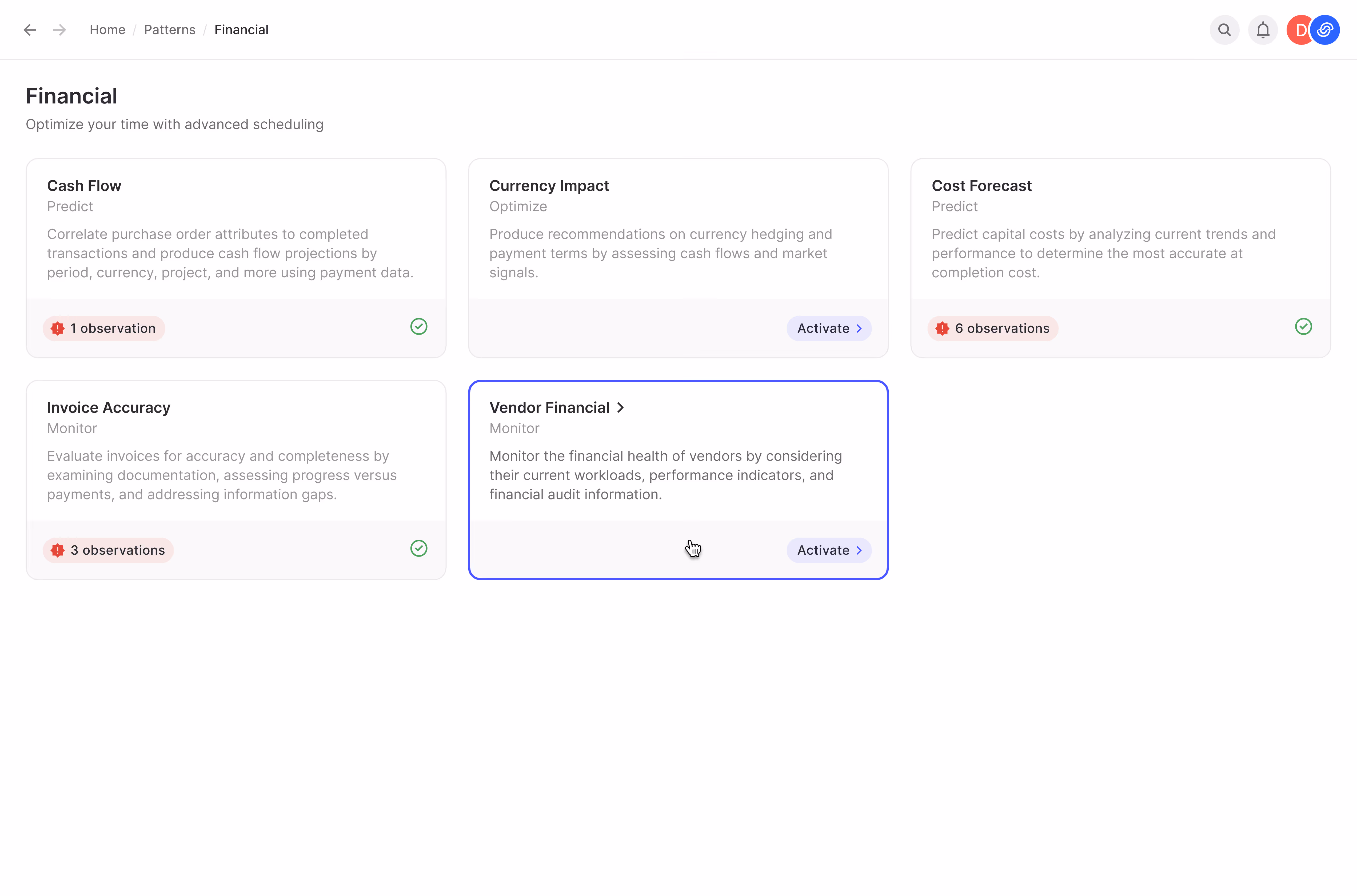Viewport: 1357px width, 896px height.
Task: Click red alert icon in Cost Forecast badge
Action: (942, 329)
